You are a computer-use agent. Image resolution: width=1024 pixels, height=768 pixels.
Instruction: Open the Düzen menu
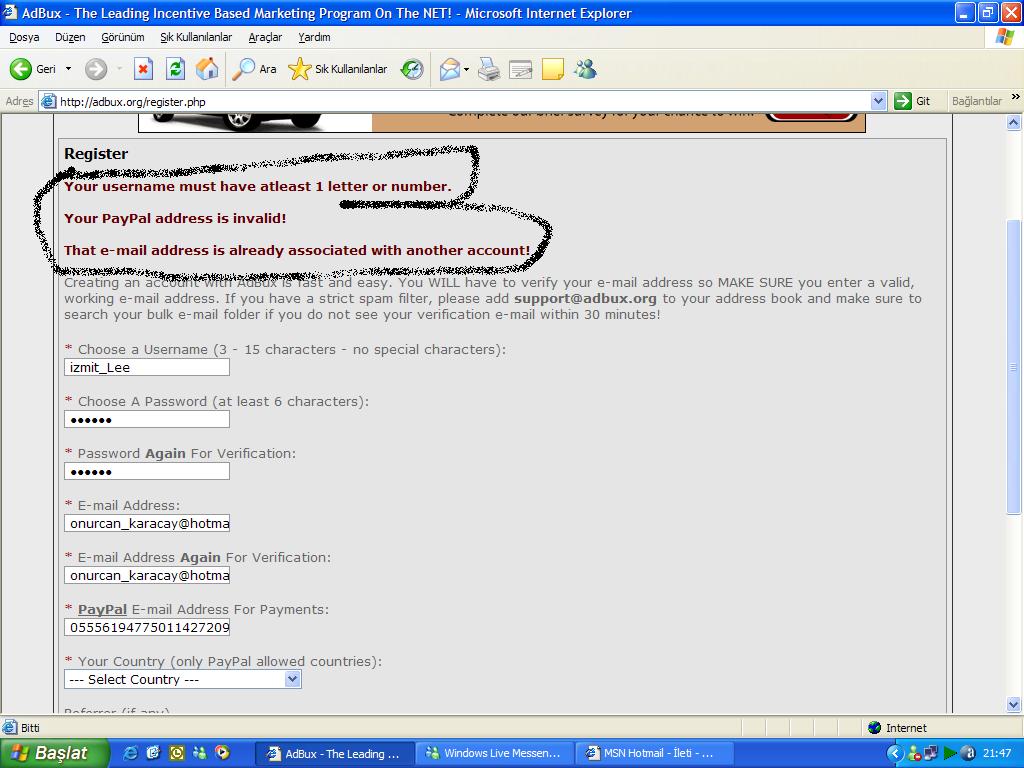pos(70,37)
